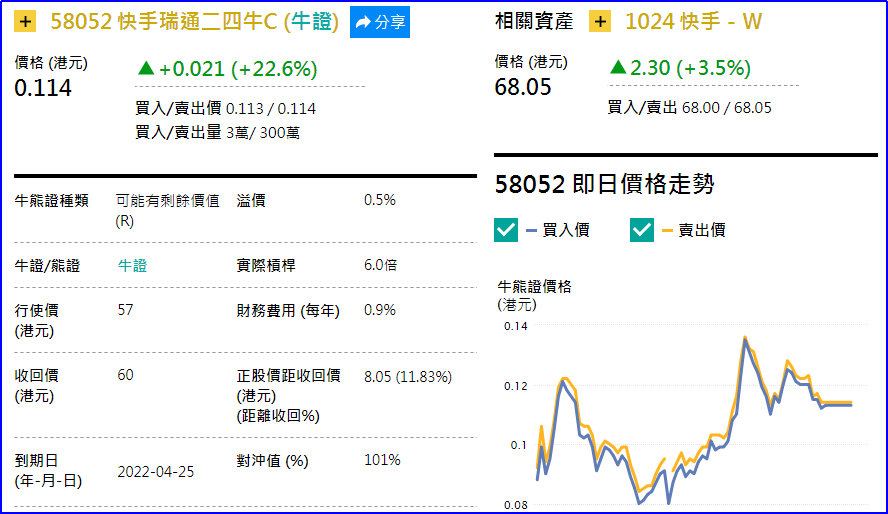
Task: Click the 0.1 y-axis label on chart
Action: coord(518,445)
